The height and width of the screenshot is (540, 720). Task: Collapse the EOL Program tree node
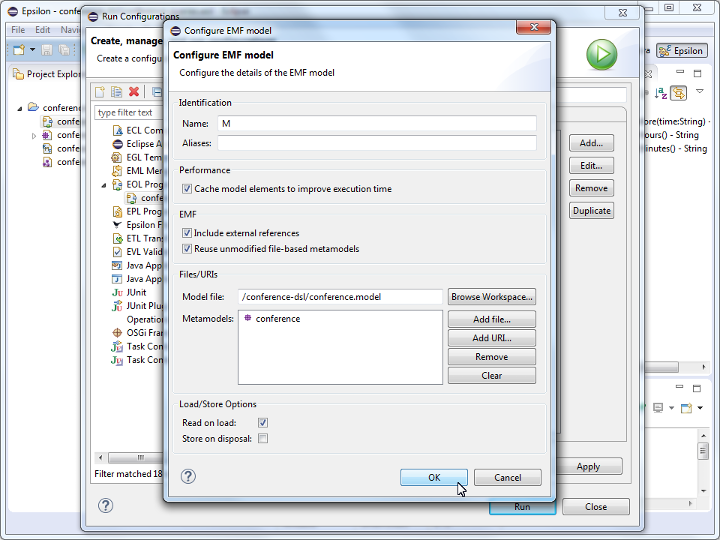click(104, 185)
